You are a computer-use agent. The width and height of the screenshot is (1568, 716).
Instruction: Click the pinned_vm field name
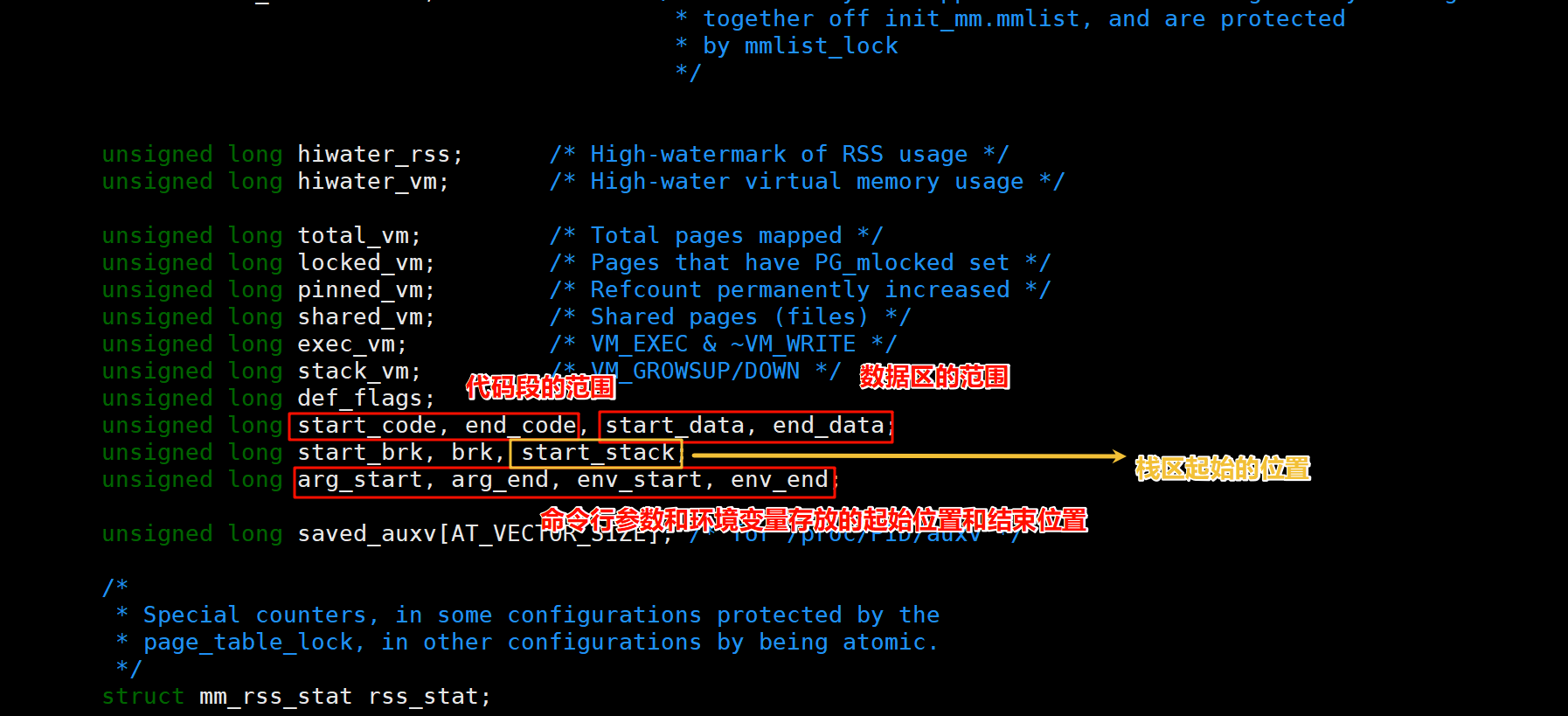click(x=359, y=290)
